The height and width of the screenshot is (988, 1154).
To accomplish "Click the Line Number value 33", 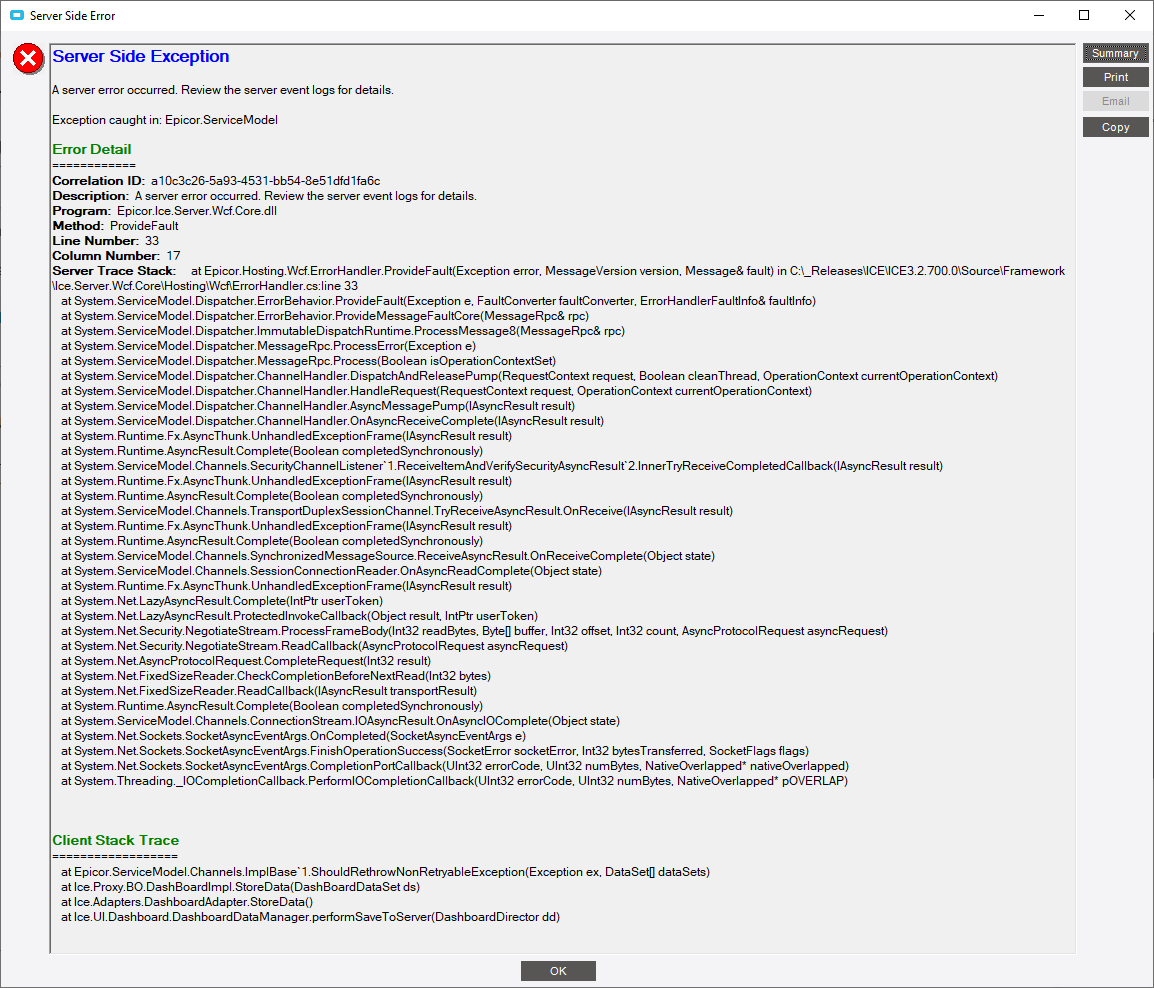I will (x=152, y=241).
